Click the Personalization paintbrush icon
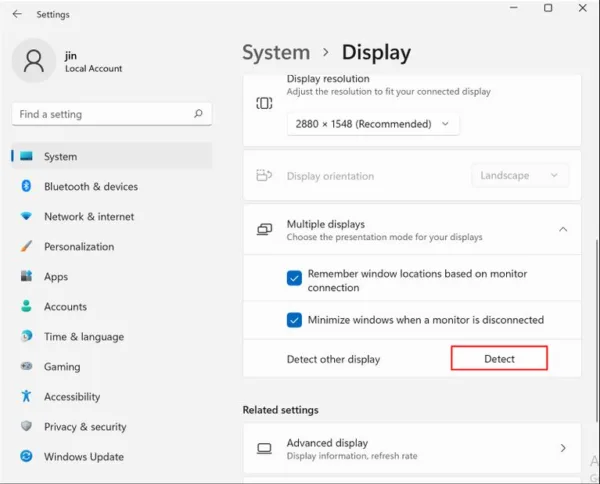 pos(26,246)
